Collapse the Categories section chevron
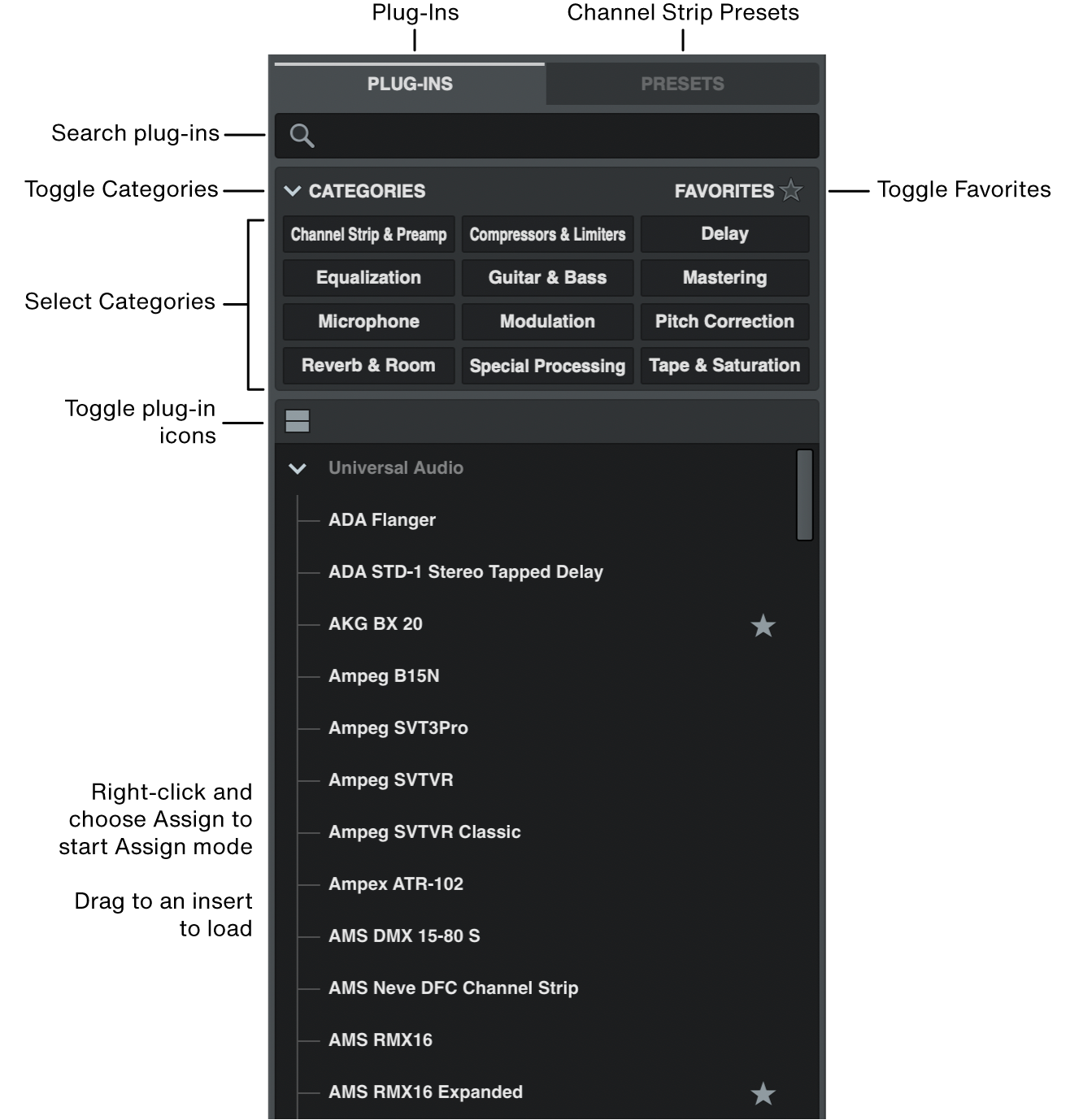Image resolution: width=1092 pixels, height=1120 pixels. pyautogui.click(x=293, y=191)
